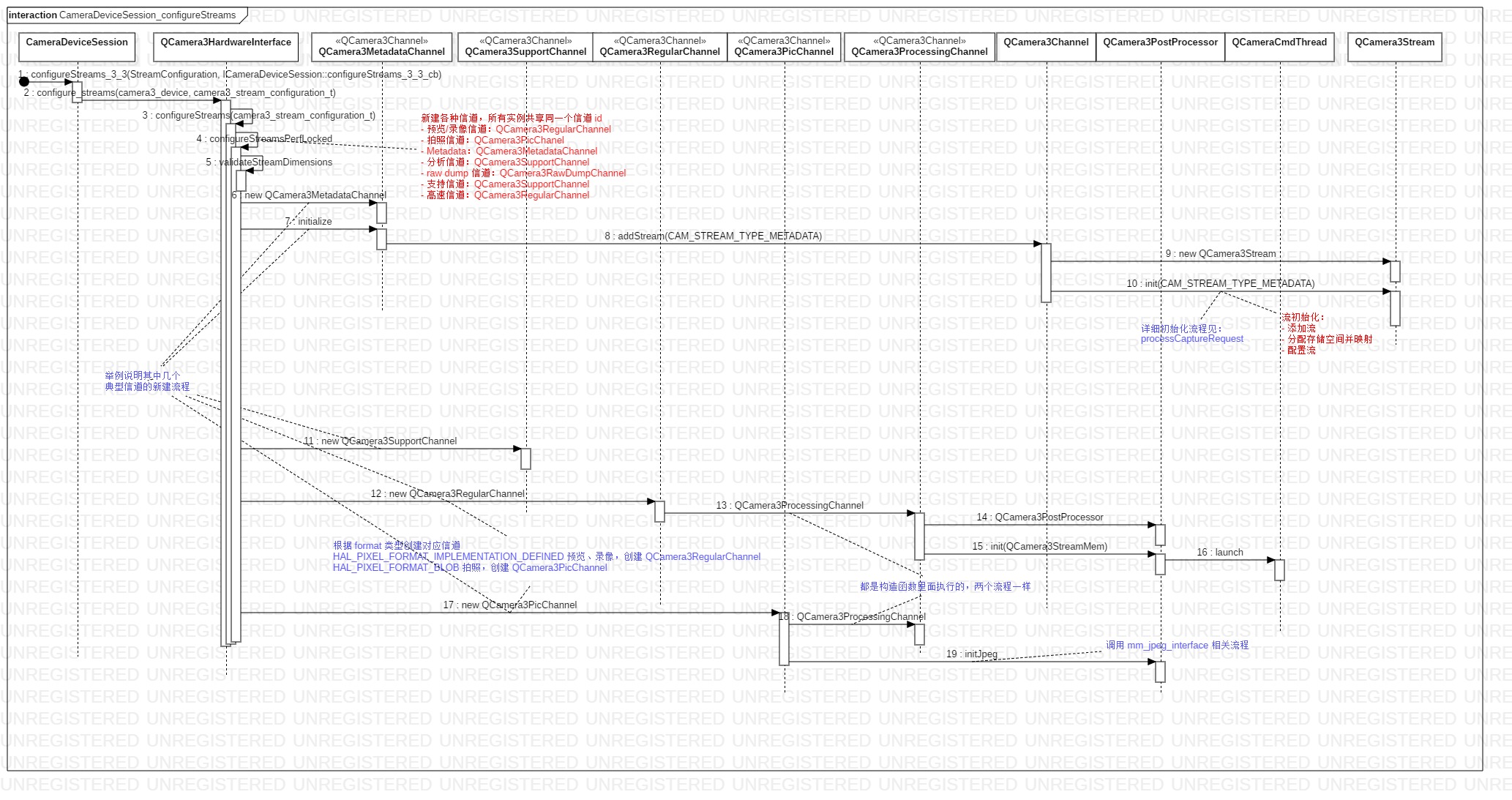Viewport: 1512px width, 800px height.
Task: Select message 14 QCamera3PostProcessor label
Action: pyautogui.click(x=1039, y=517)
